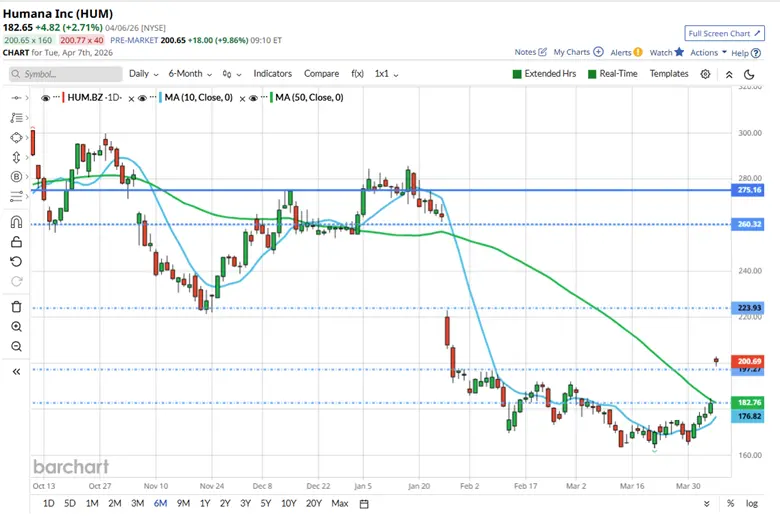Zoom out on the chart
The image size is (780, 525).
16,346
